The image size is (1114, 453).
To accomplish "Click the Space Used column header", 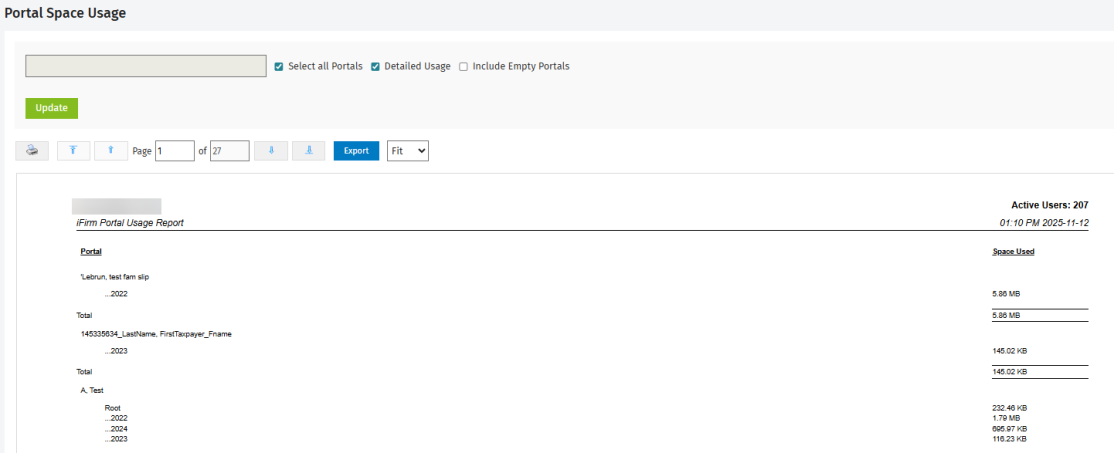I will (1012, 251).
